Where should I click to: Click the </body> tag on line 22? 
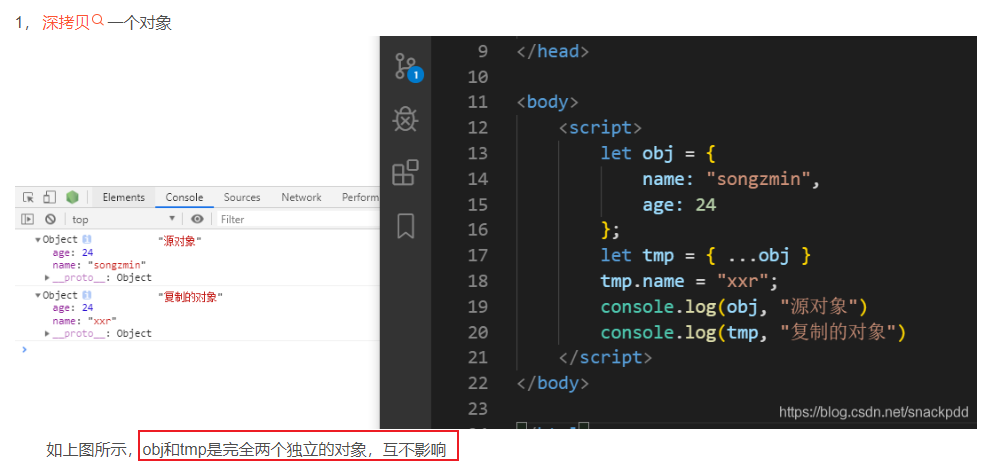[x=553, y=383]
